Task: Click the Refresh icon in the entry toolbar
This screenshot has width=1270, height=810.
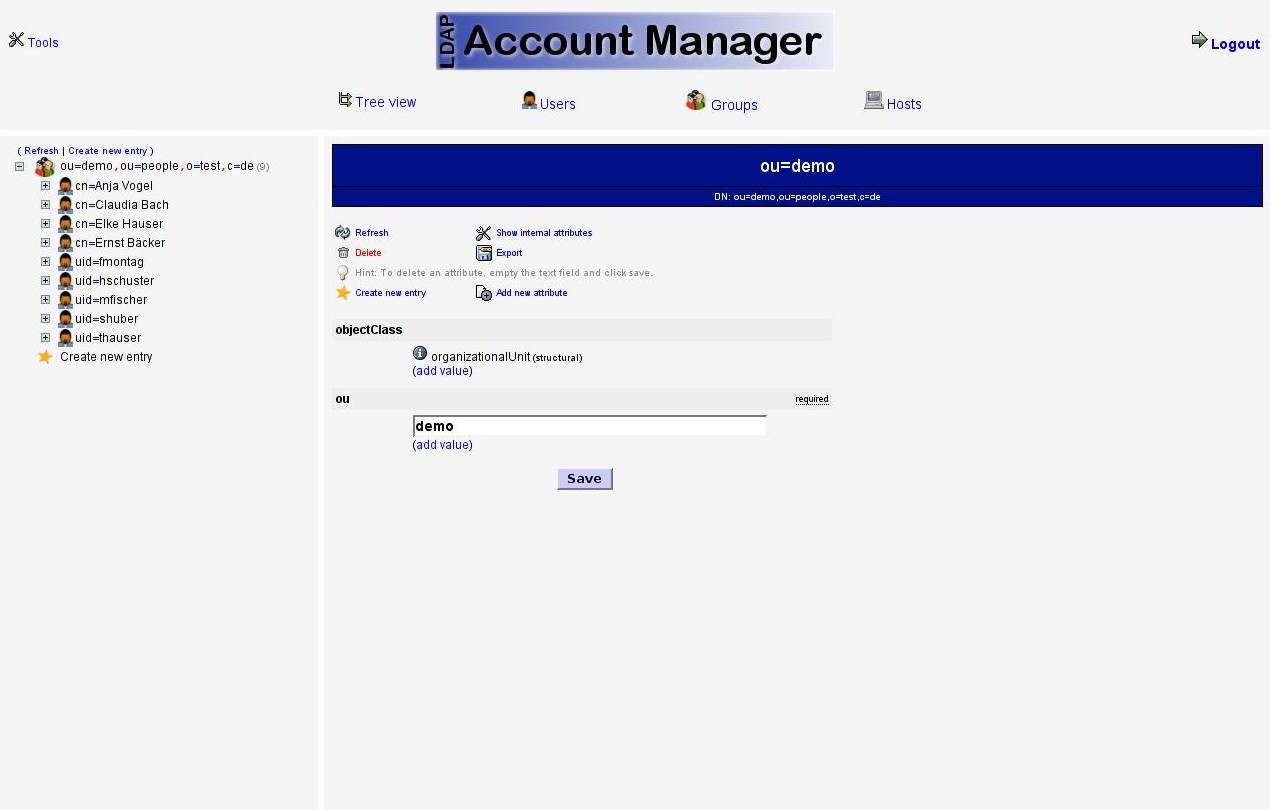Action: coord(343,233)
